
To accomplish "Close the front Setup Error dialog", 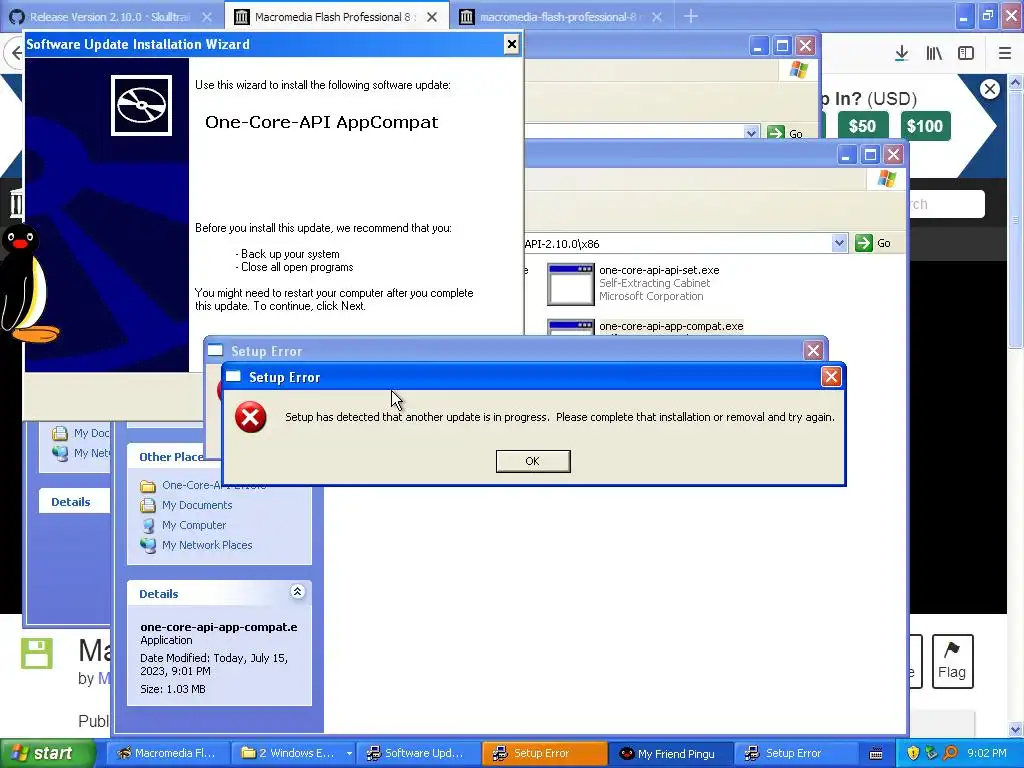I will tap(831, 377).
